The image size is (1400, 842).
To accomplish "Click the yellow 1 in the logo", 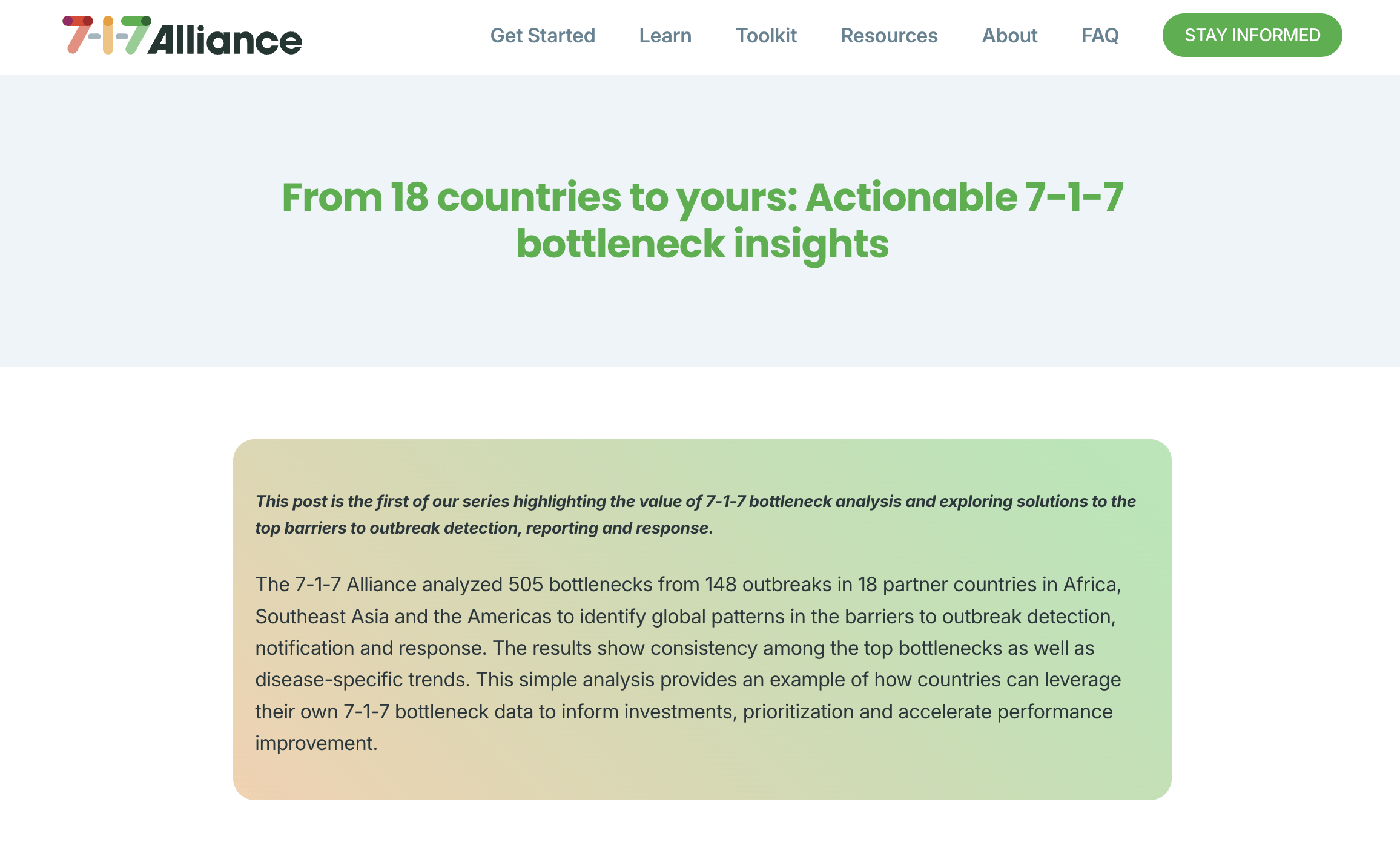I will (x=108, y=35).
